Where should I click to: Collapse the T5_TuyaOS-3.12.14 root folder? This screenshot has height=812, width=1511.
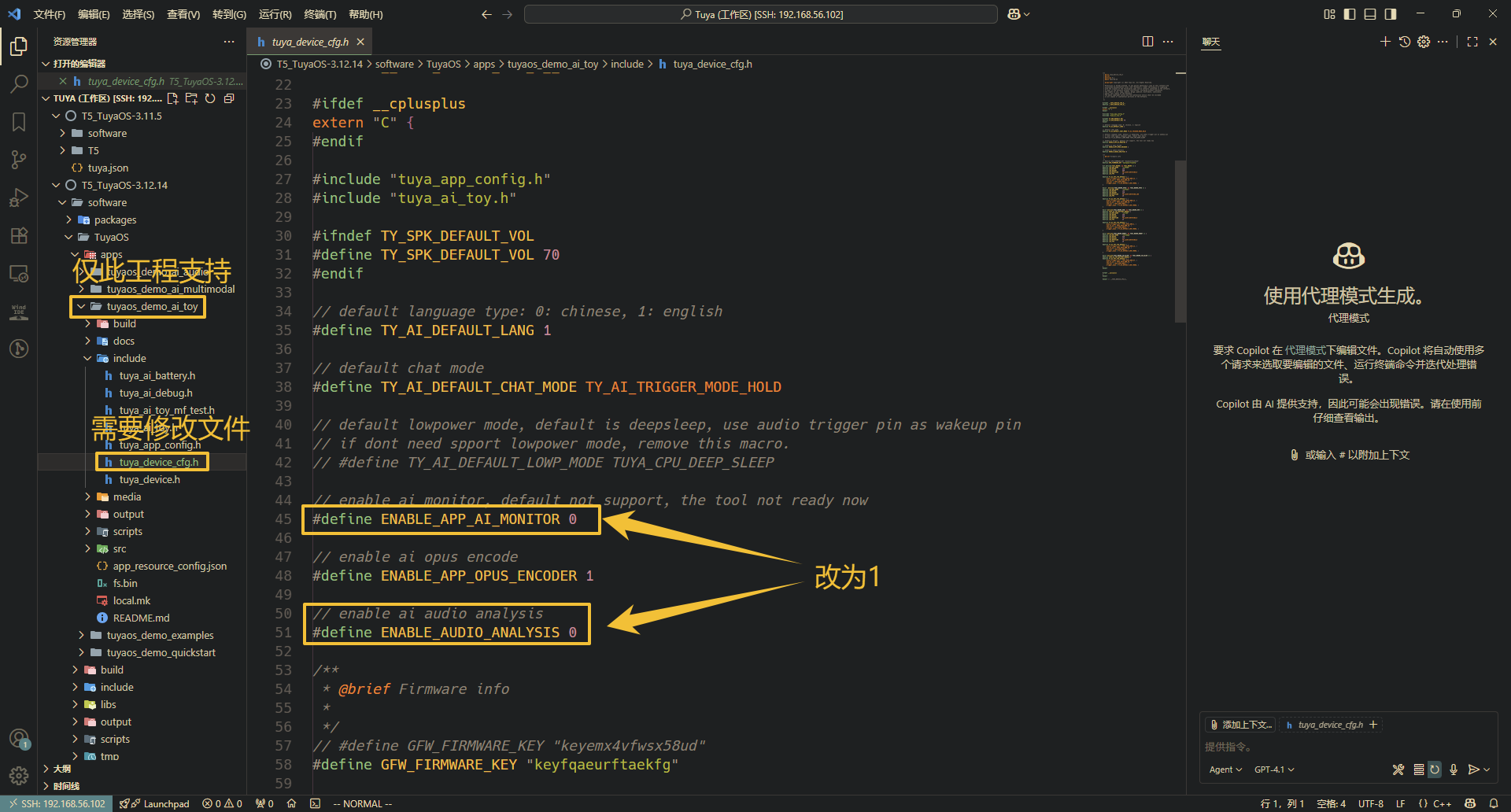pos(124,185)
